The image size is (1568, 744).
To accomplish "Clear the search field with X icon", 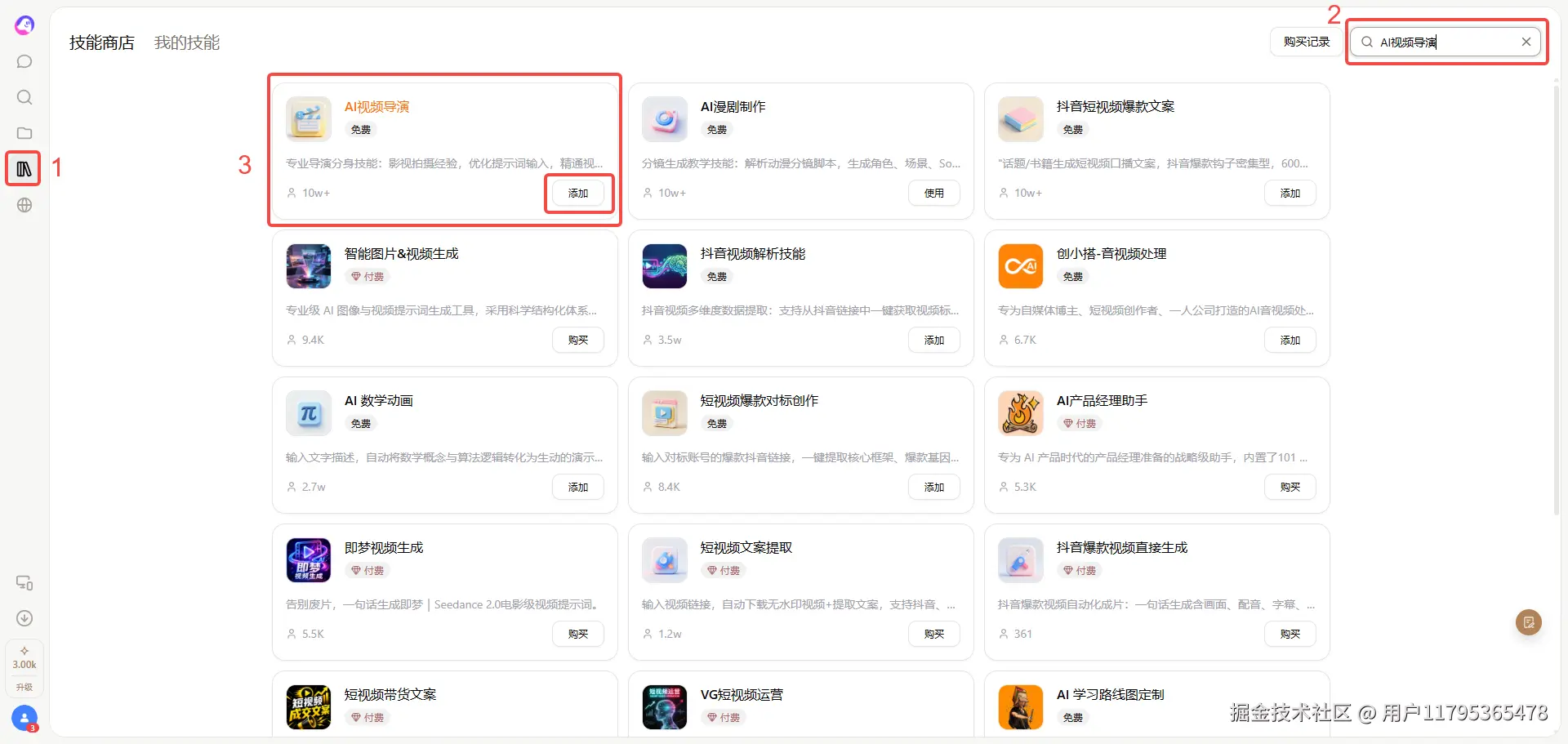I will 1526,42.
